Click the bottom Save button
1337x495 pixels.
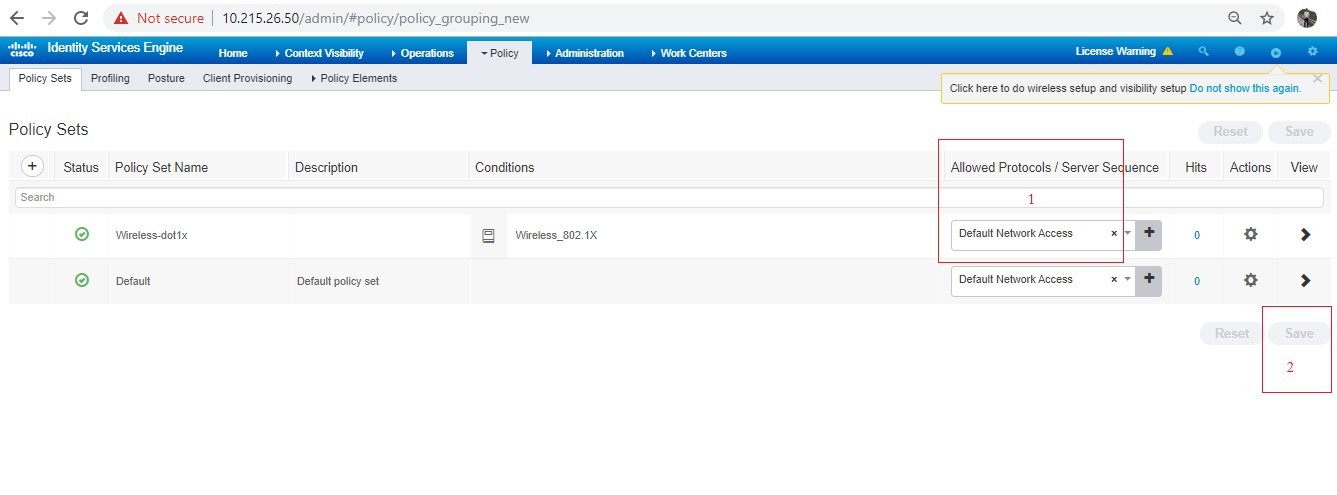coord(1299,334)
